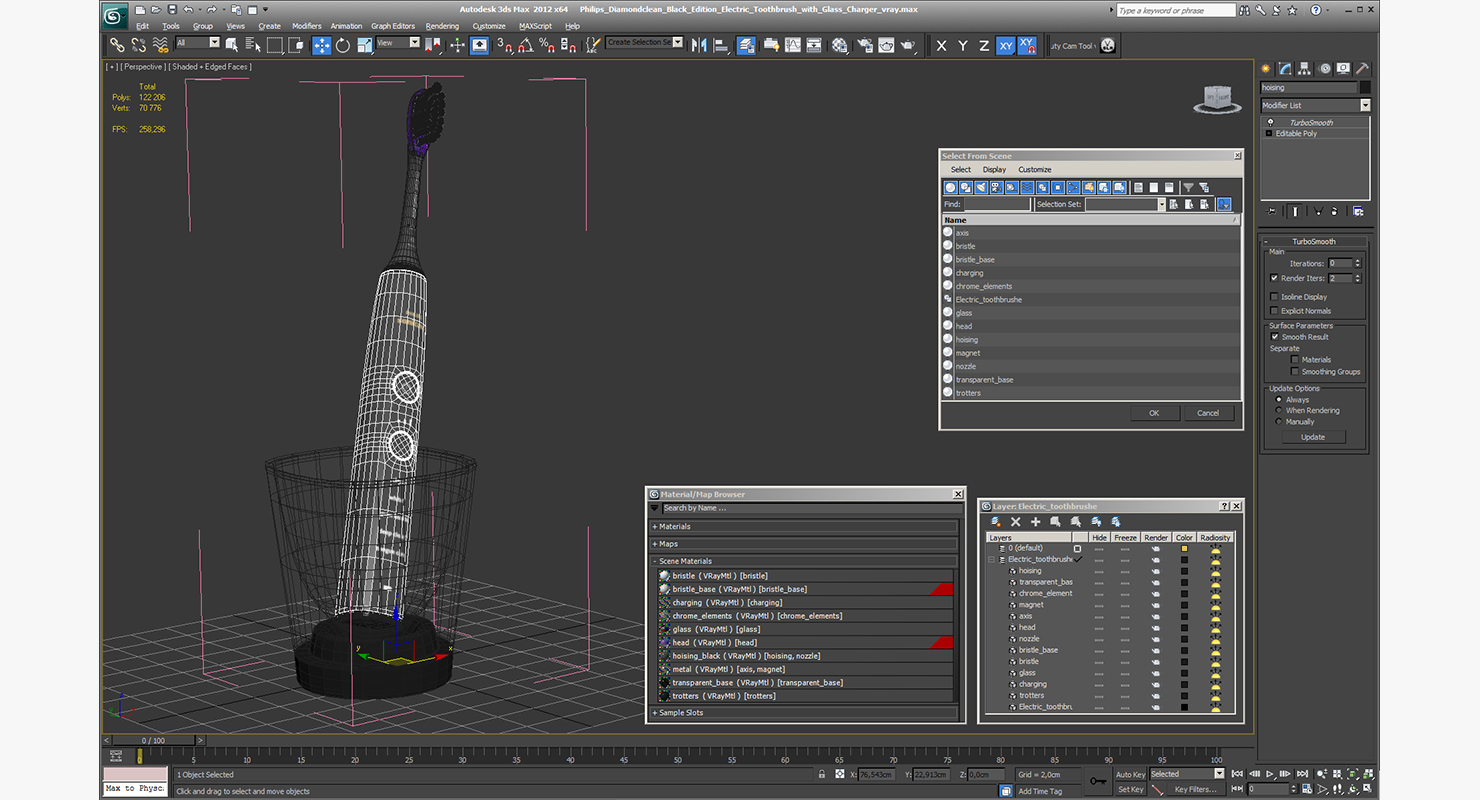Toggle the Auto Key button

tap(1130, 775)
